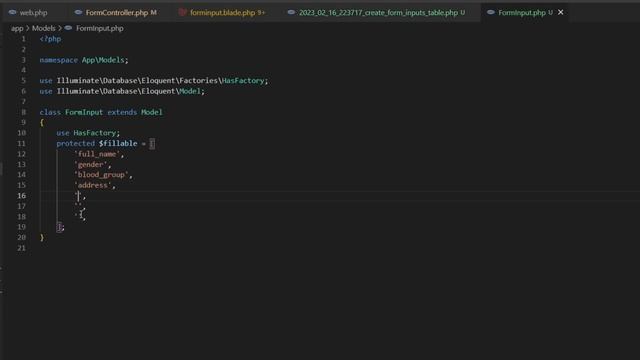Click the 'address' string on line 15
The height and width of the screenshot is (360, 640).
[x=93, y=185]
